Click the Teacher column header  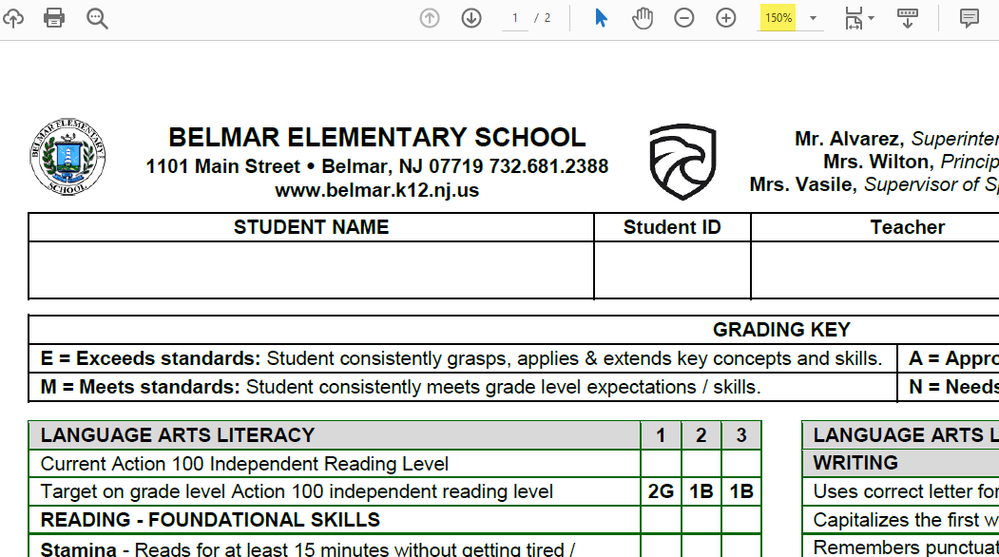click(x=907, y=228)
